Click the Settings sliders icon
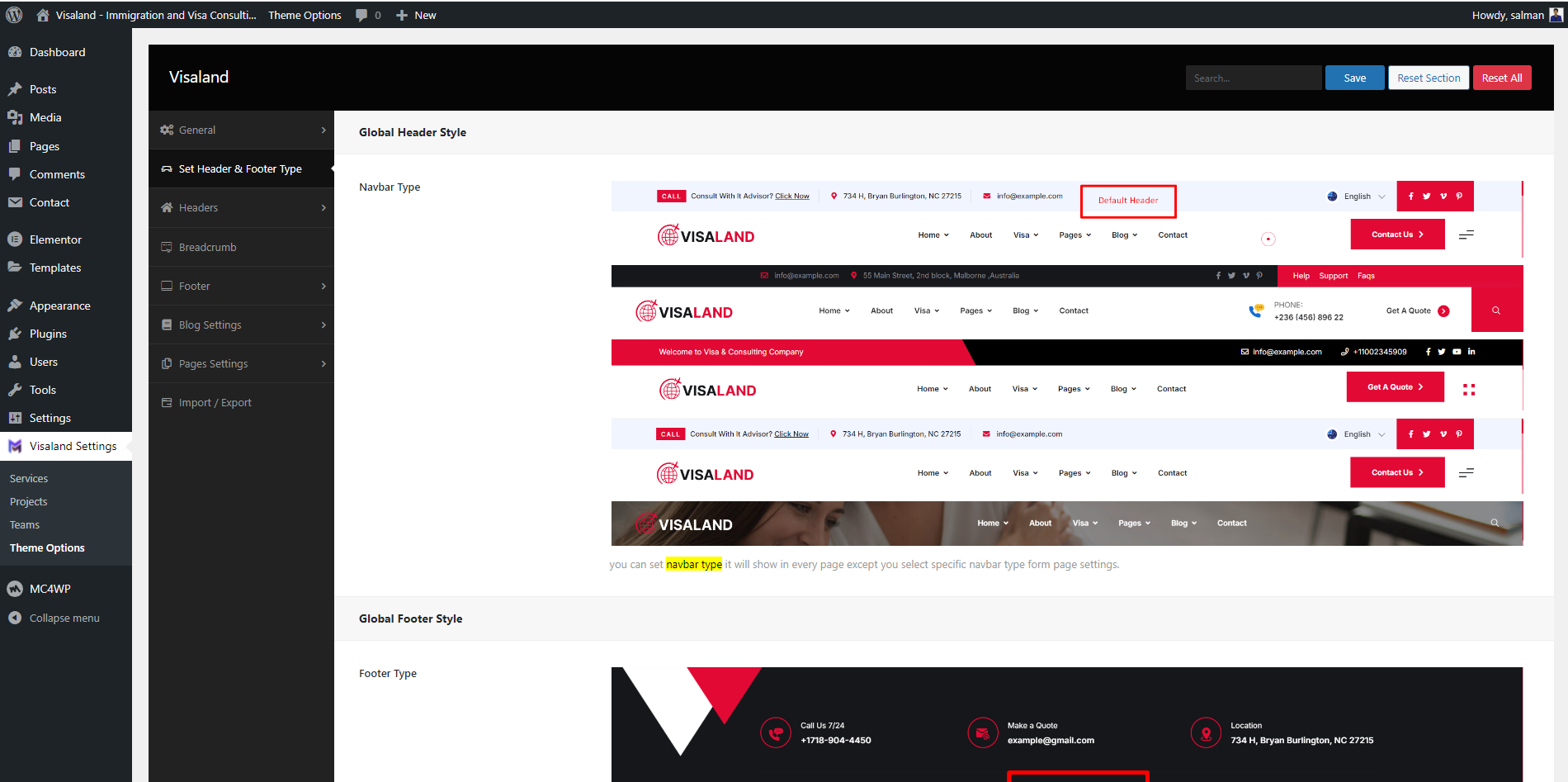This screenshot has width=1568, height=782. (x=15, y=418)
